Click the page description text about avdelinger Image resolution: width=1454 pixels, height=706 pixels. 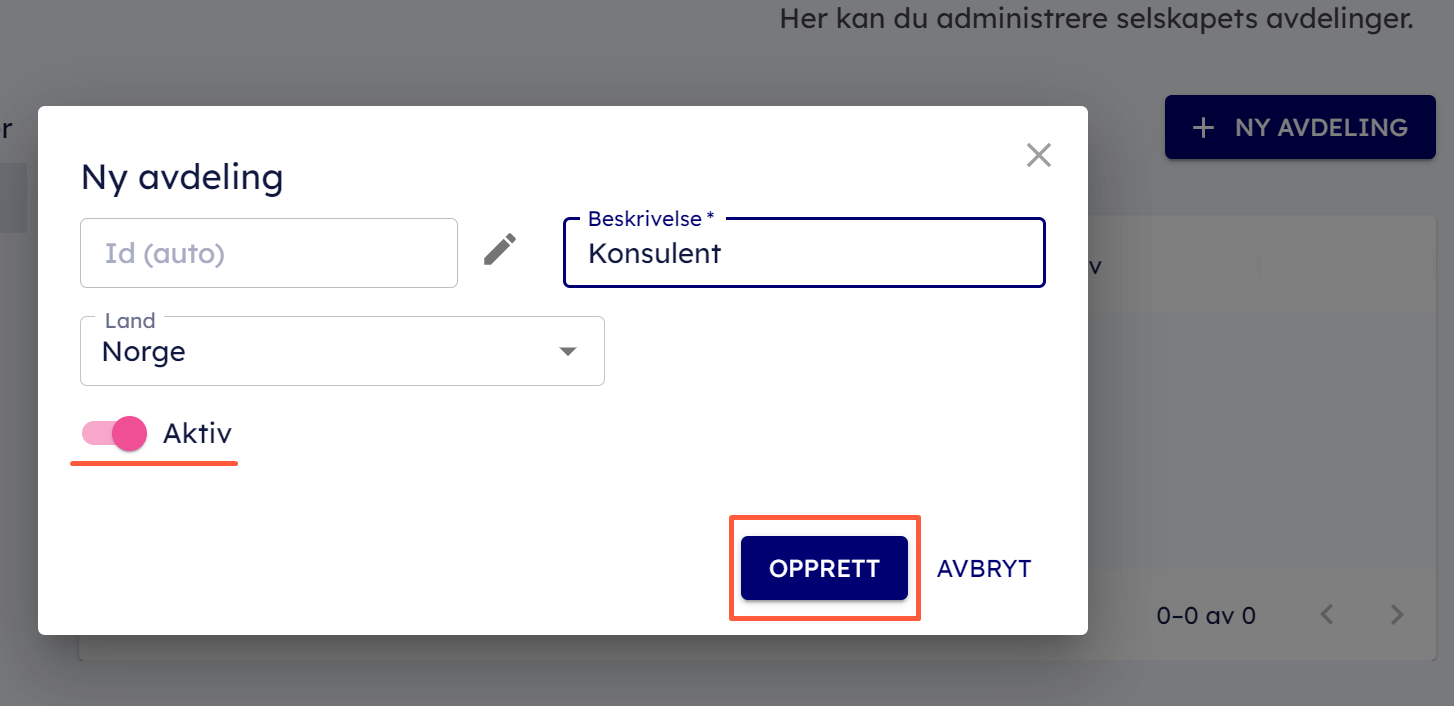(x=1096, y=19)
